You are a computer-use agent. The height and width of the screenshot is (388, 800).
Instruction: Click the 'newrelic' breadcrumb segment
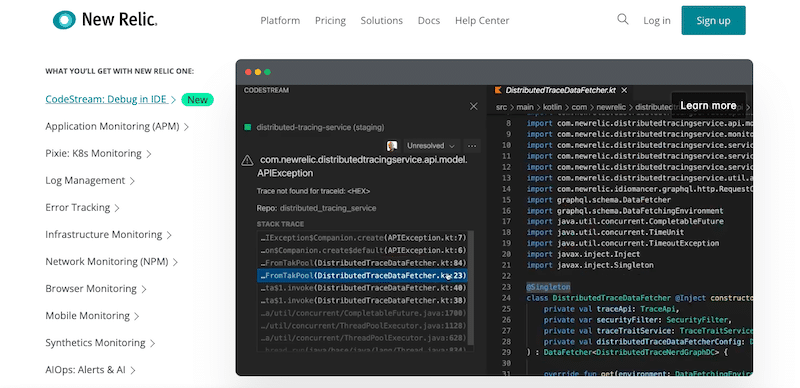pos(612,107)
